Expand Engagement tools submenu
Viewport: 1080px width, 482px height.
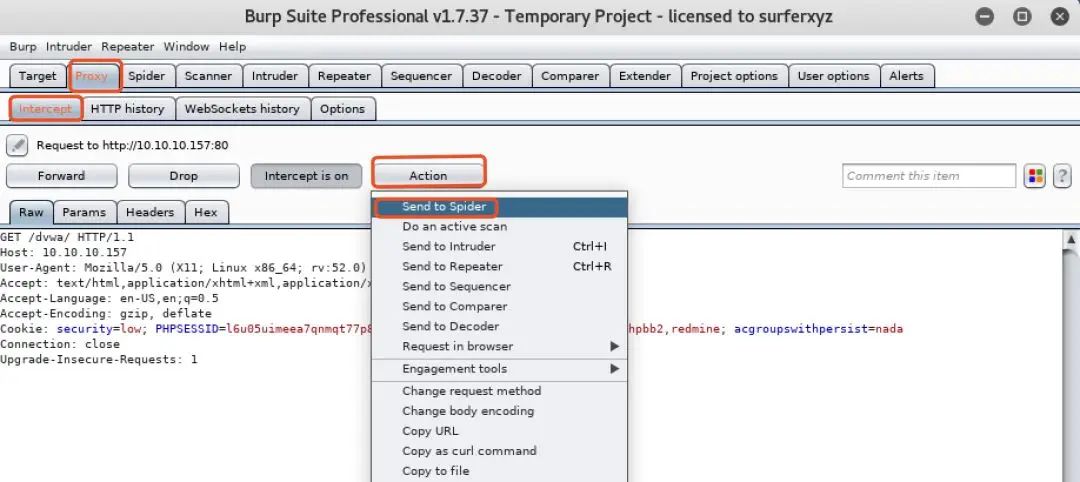[499, 369]
